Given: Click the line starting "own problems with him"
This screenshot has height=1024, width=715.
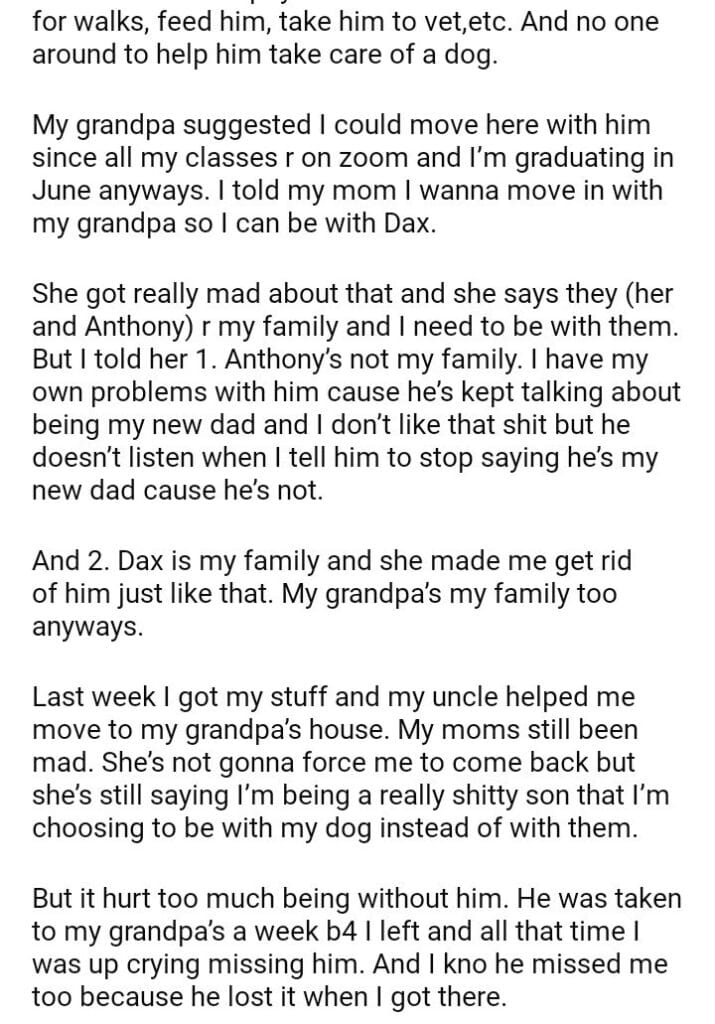Looking at the screenshot, I should (x=356, y=391).
